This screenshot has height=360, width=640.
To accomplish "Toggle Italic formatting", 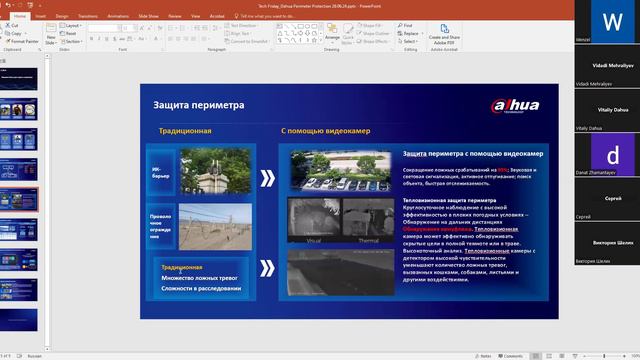I will pyautogui.click(x=99, y=39).
